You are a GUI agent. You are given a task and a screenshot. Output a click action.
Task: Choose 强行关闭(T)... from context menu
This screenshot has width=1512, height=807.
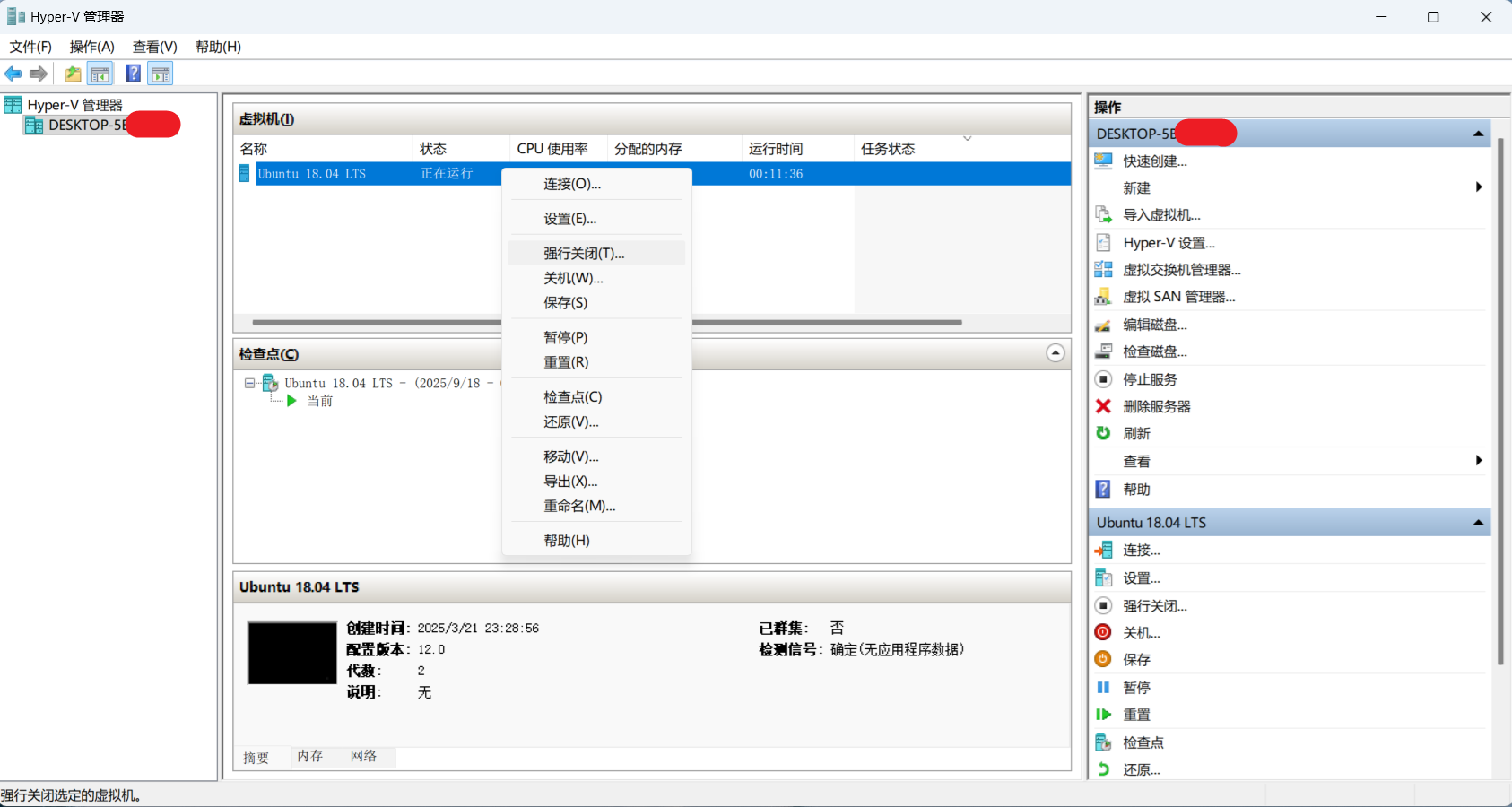596,254
